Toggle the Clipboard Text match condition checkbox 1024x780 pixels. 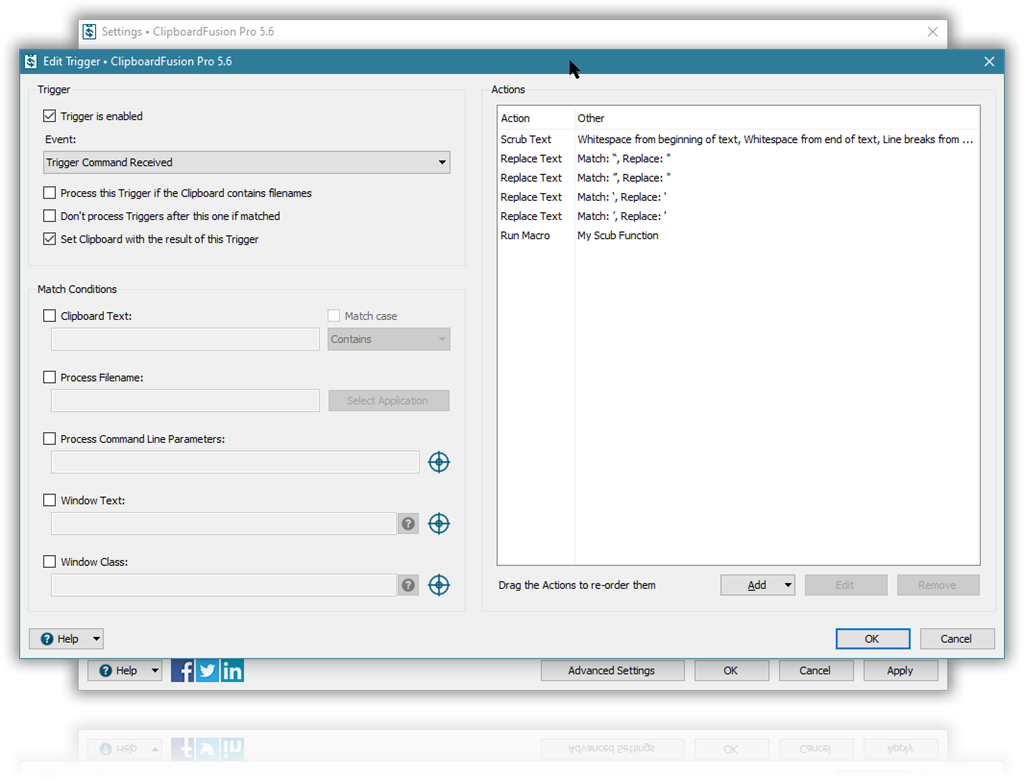point(50,316)
